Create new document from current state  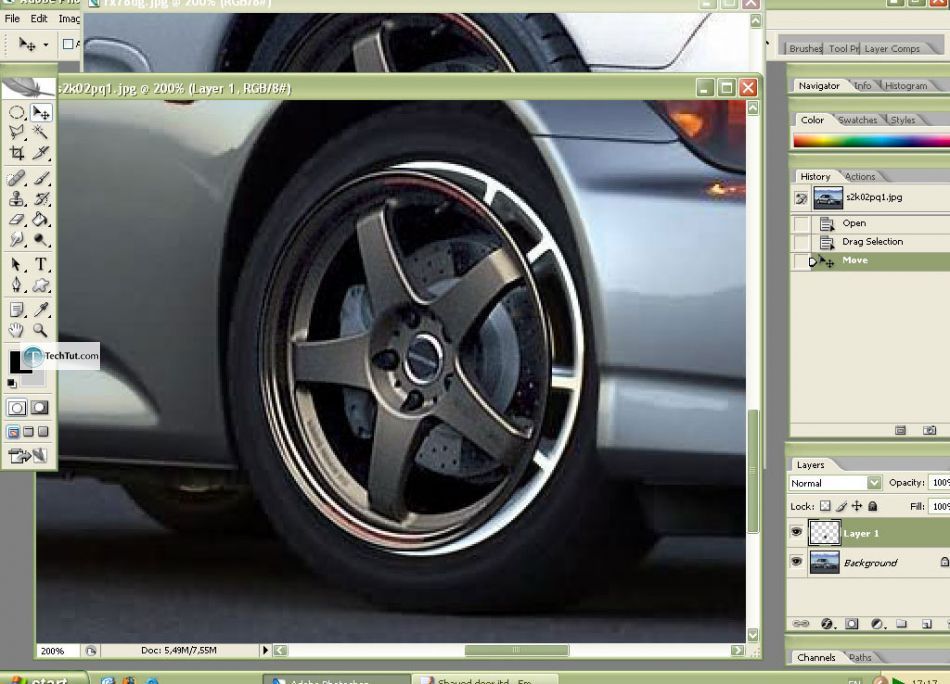pyautogui.click(x=900, y=430)
